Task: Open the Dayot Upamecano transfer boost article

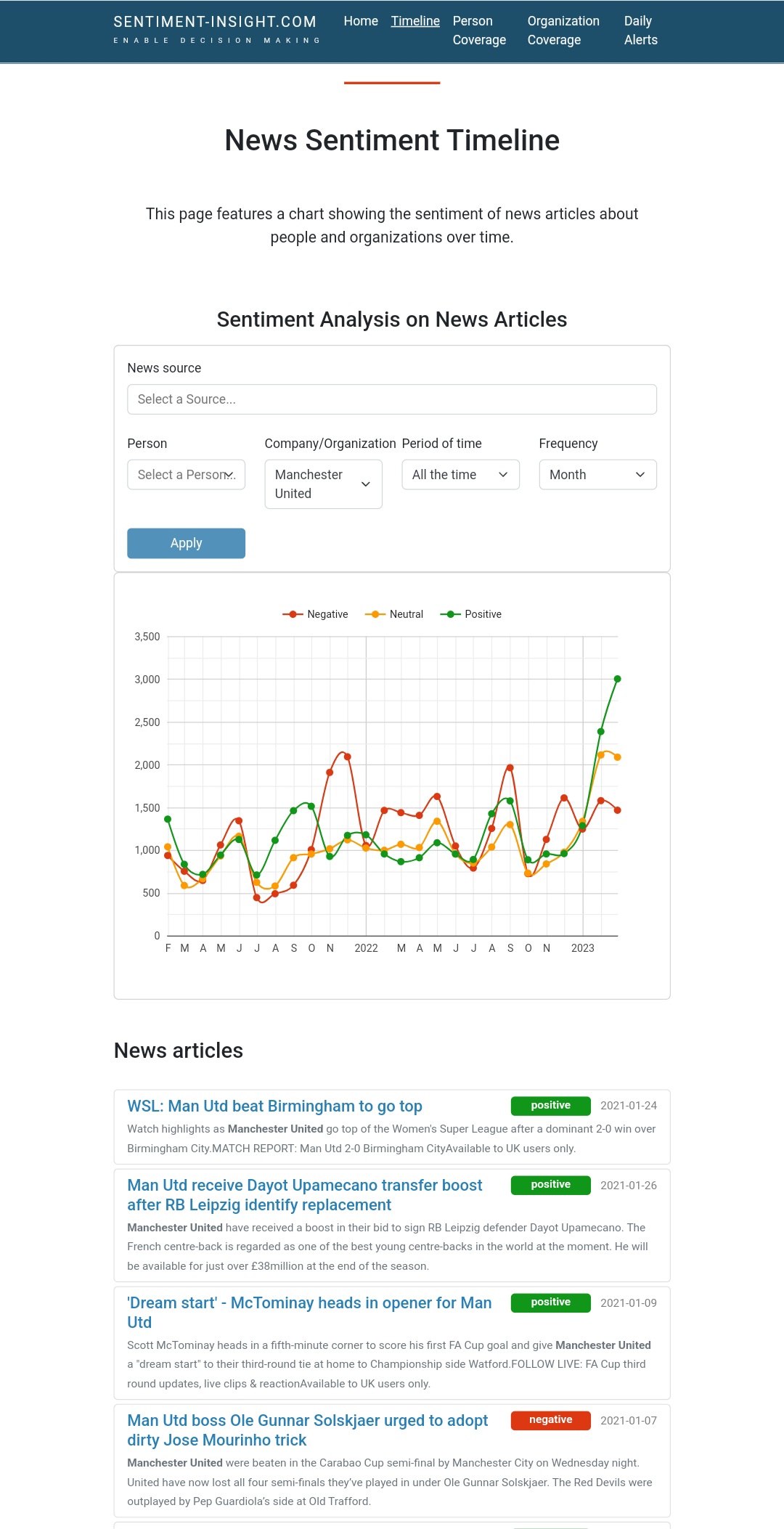Action: [305, 1195]
